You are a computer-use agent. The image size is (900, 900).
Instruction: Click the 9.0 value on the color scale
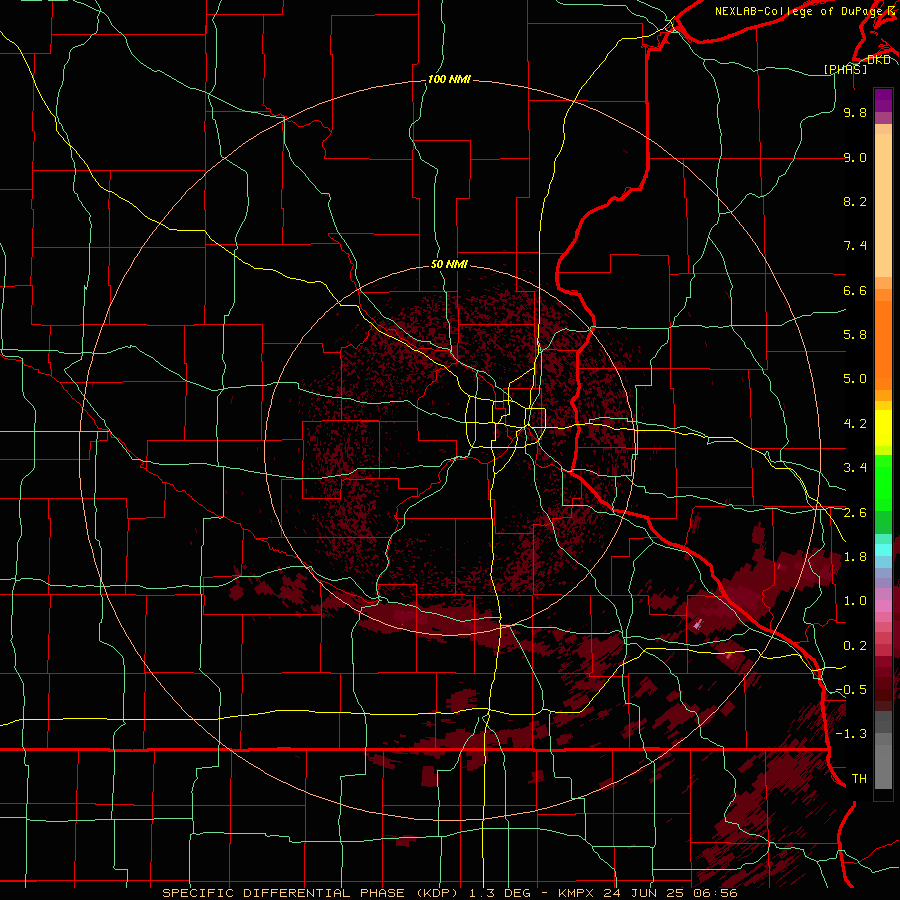tap(855, 157)
